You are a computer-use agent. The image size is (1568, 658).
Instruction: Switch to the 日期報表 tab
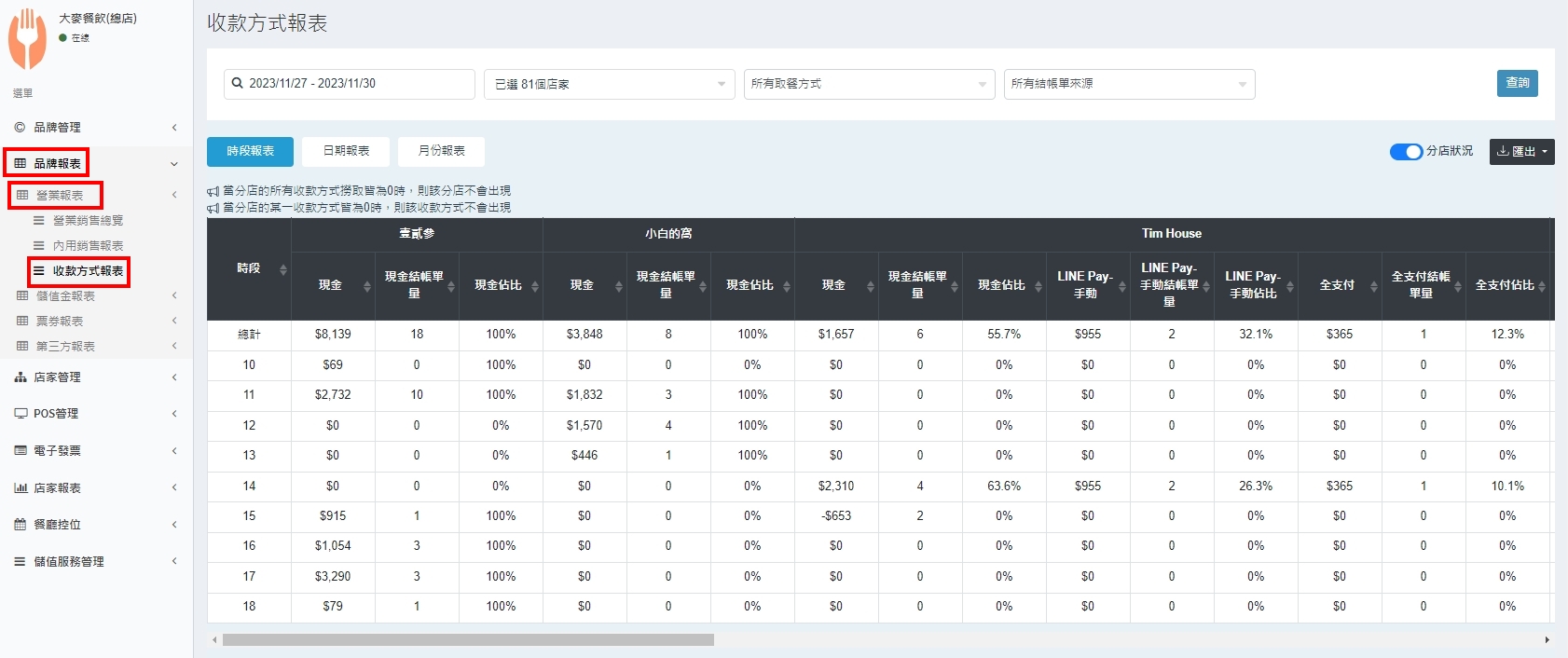(x=346, y=151)
